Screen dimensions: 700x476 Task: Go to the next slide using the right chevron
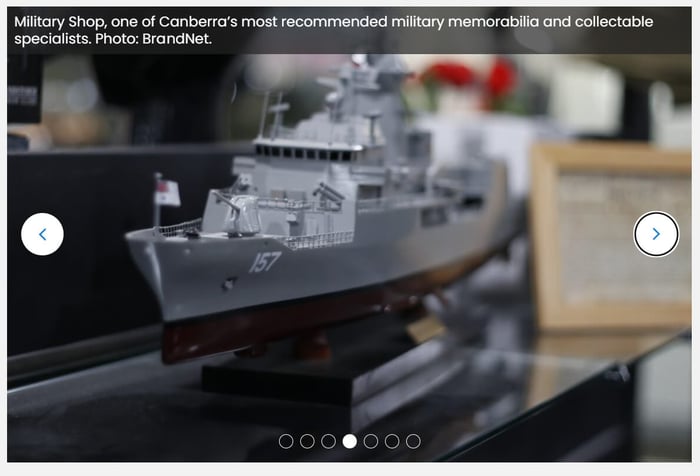point(656,234)
